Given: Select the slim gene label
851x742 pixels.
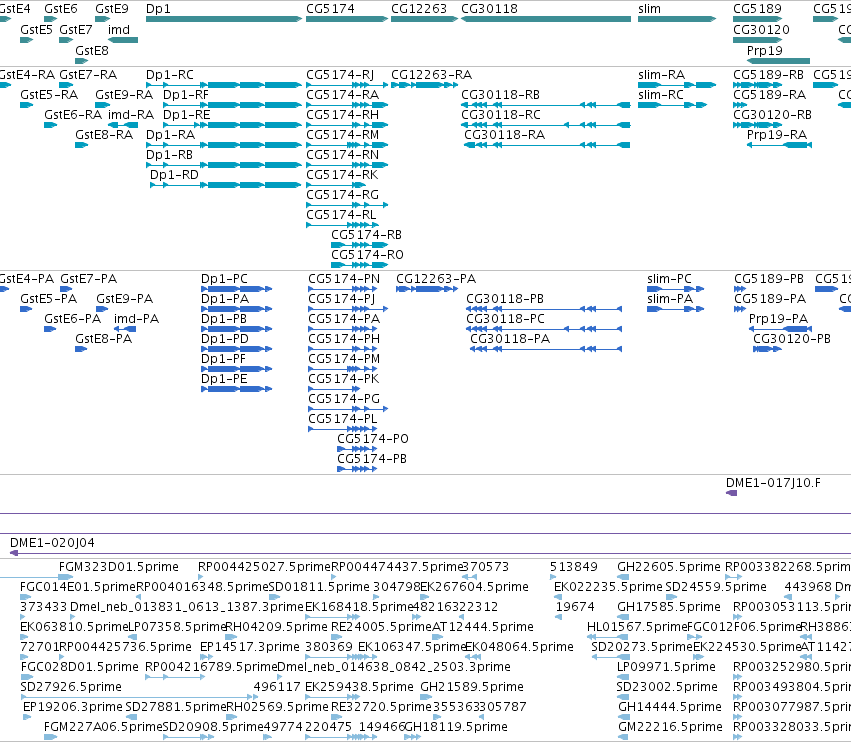Looking at the screenshot, I should [x=649, y=9].
